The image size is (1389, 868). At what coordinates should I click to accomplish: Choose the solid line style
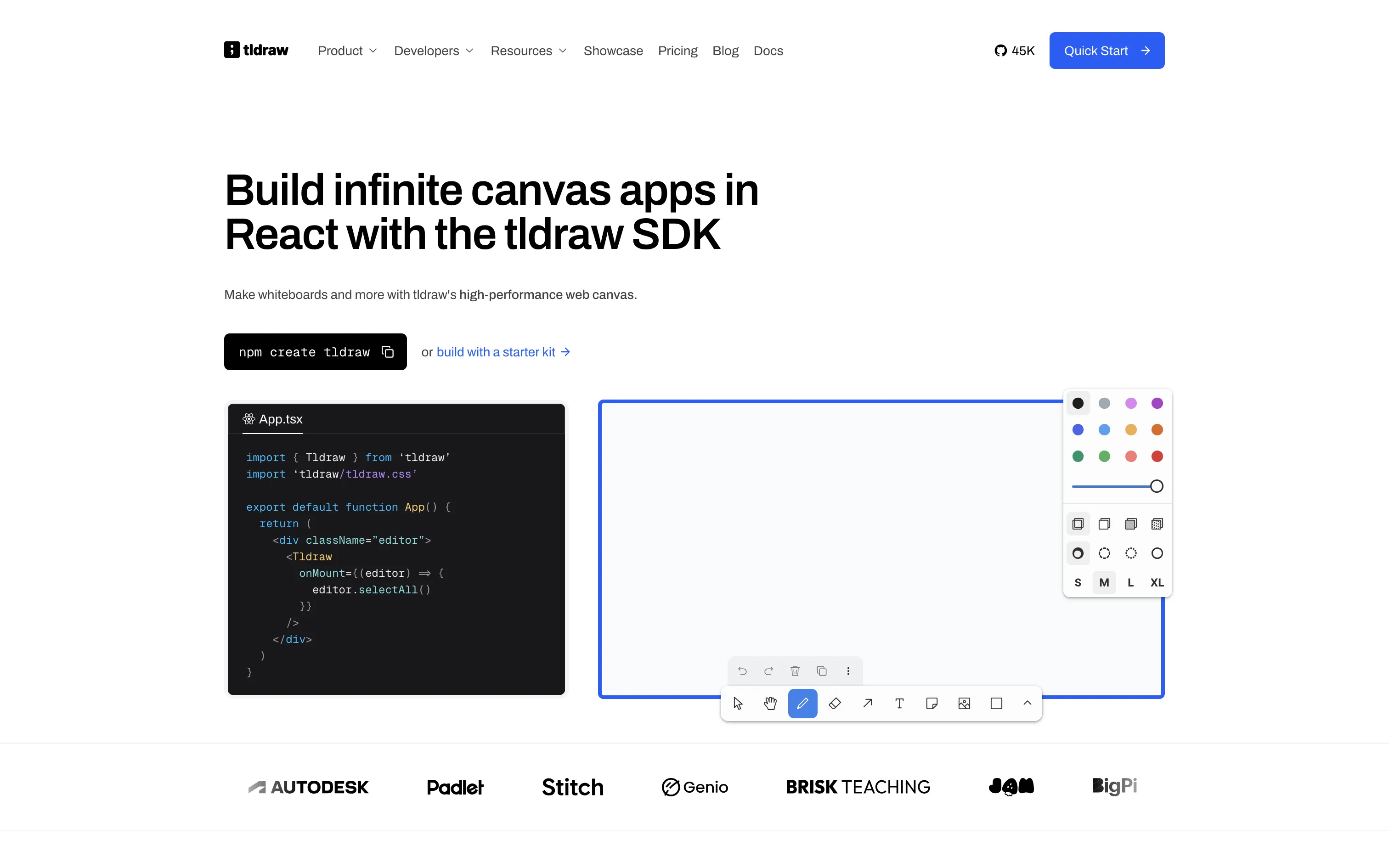[1157, 553]
